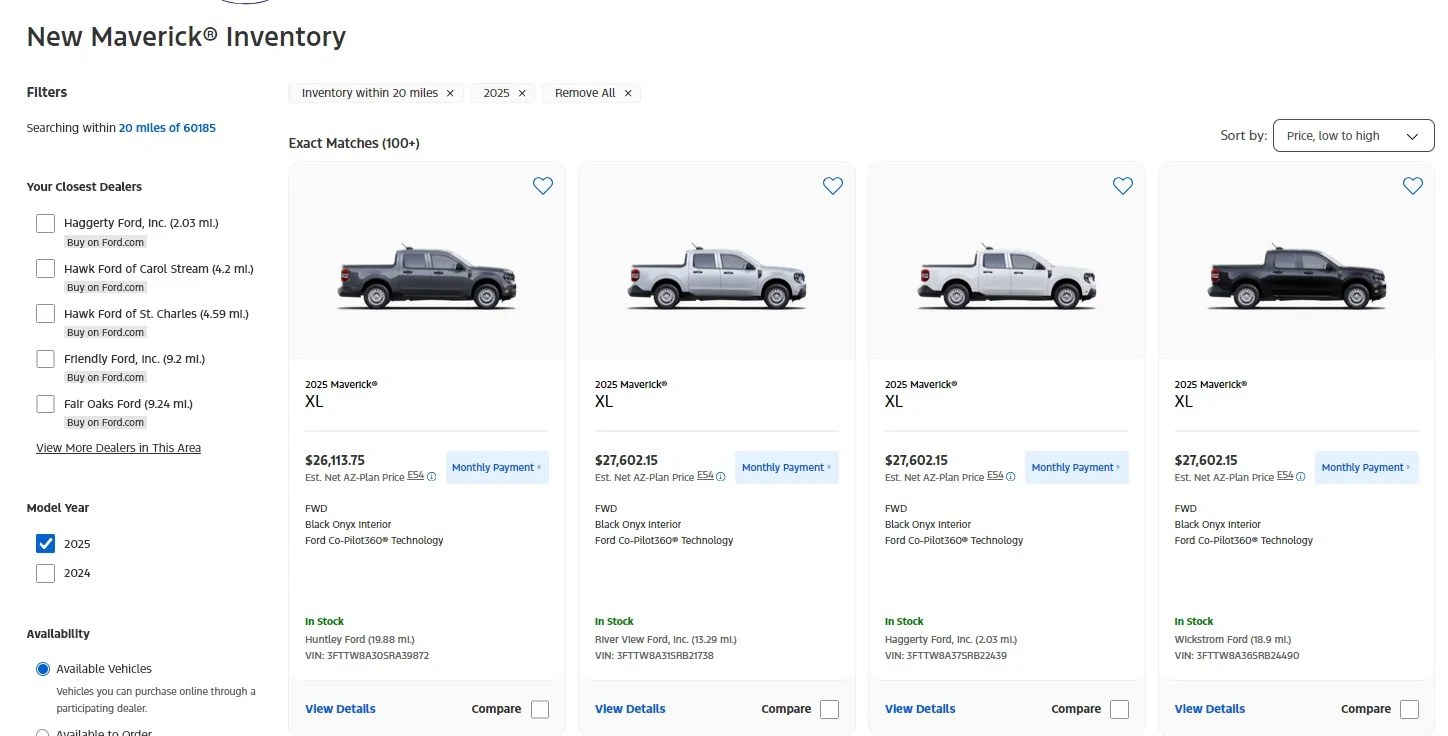The image size is (1448, 736).
Task: Tick Compare for the Huntley Ford Maverick
Action: [540, 709]
